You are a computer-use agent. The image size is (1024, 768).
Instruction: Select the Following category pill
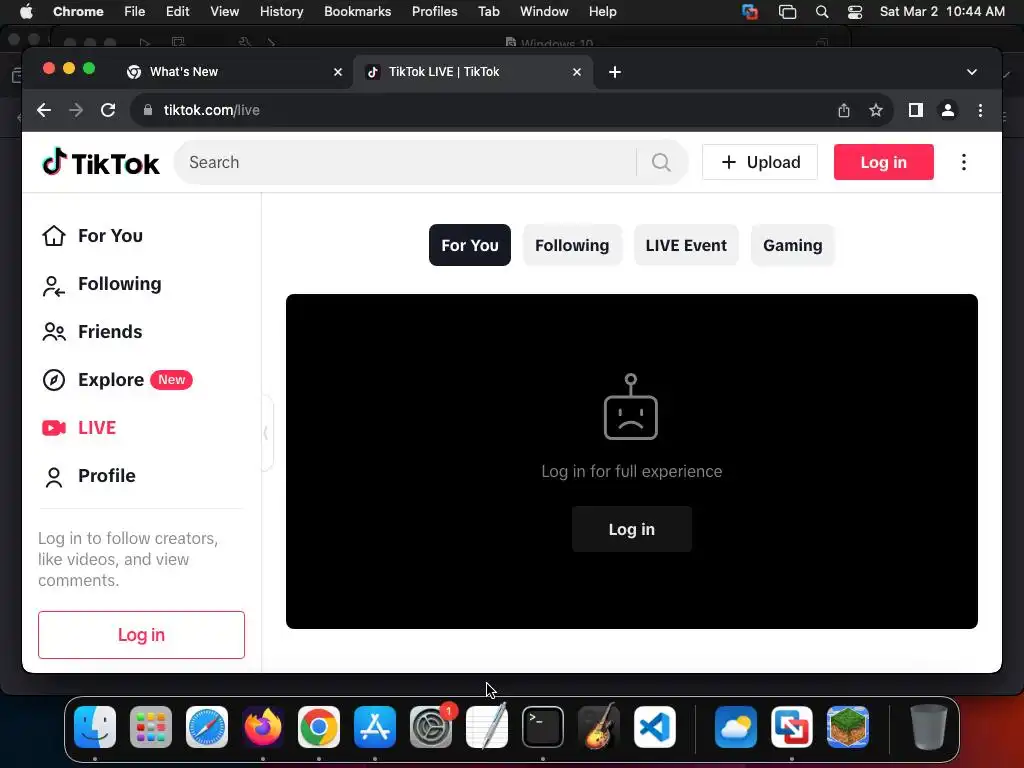click(571, 245)
